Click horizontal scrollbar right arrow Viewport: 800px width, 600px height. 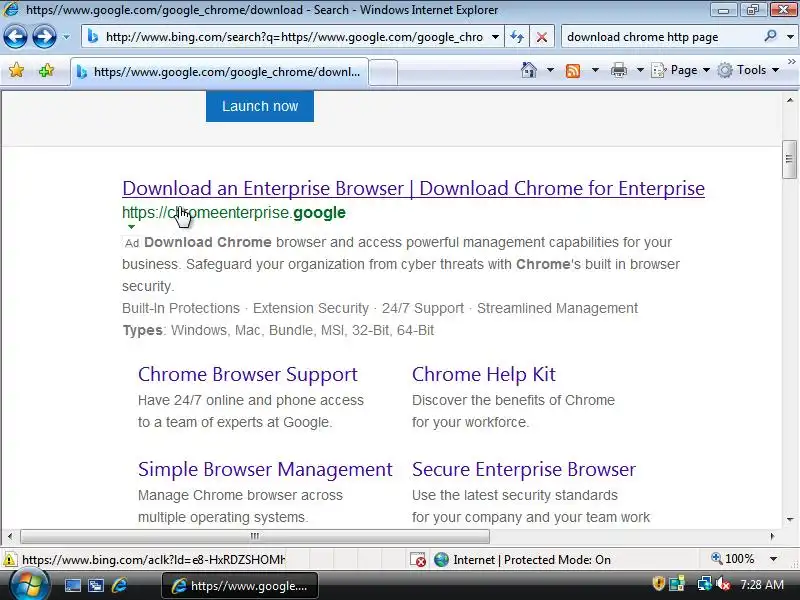coord(772,536)
